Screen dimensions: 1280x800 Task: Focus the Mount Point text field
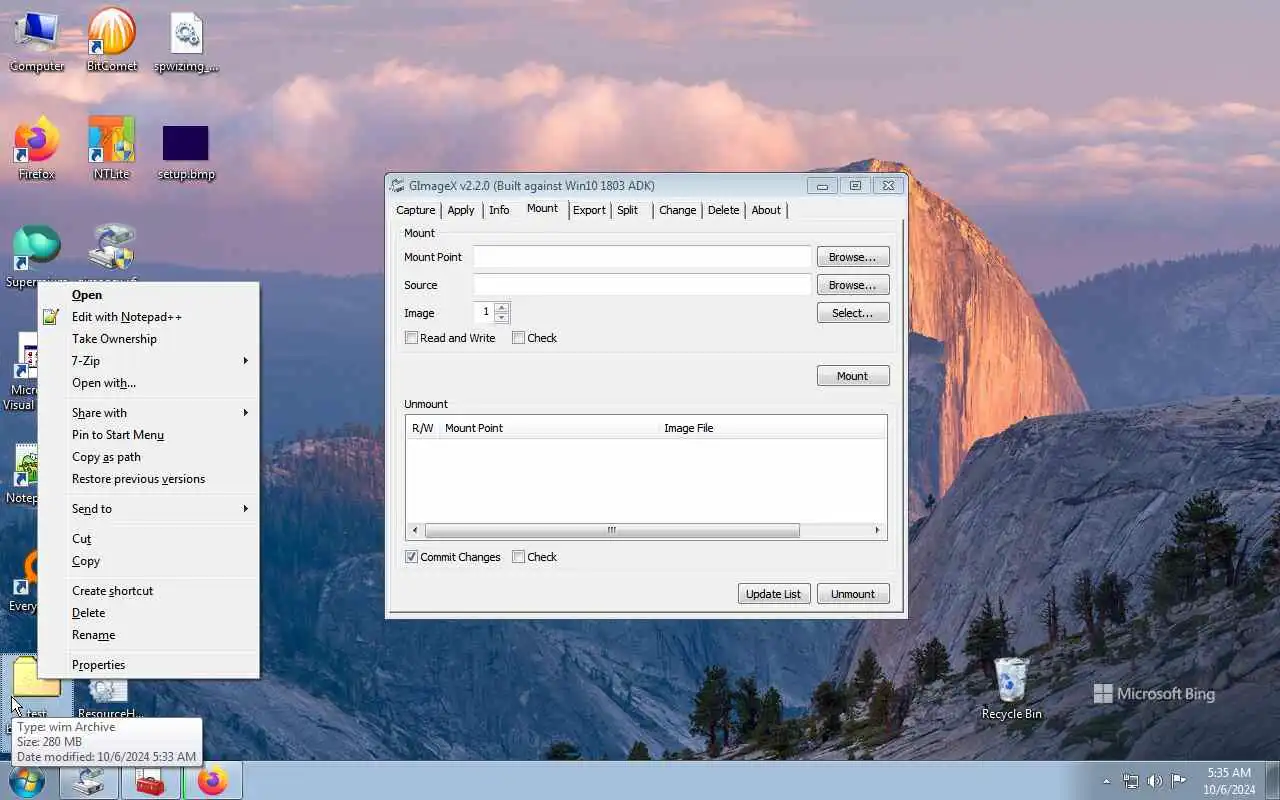(642, 257)
